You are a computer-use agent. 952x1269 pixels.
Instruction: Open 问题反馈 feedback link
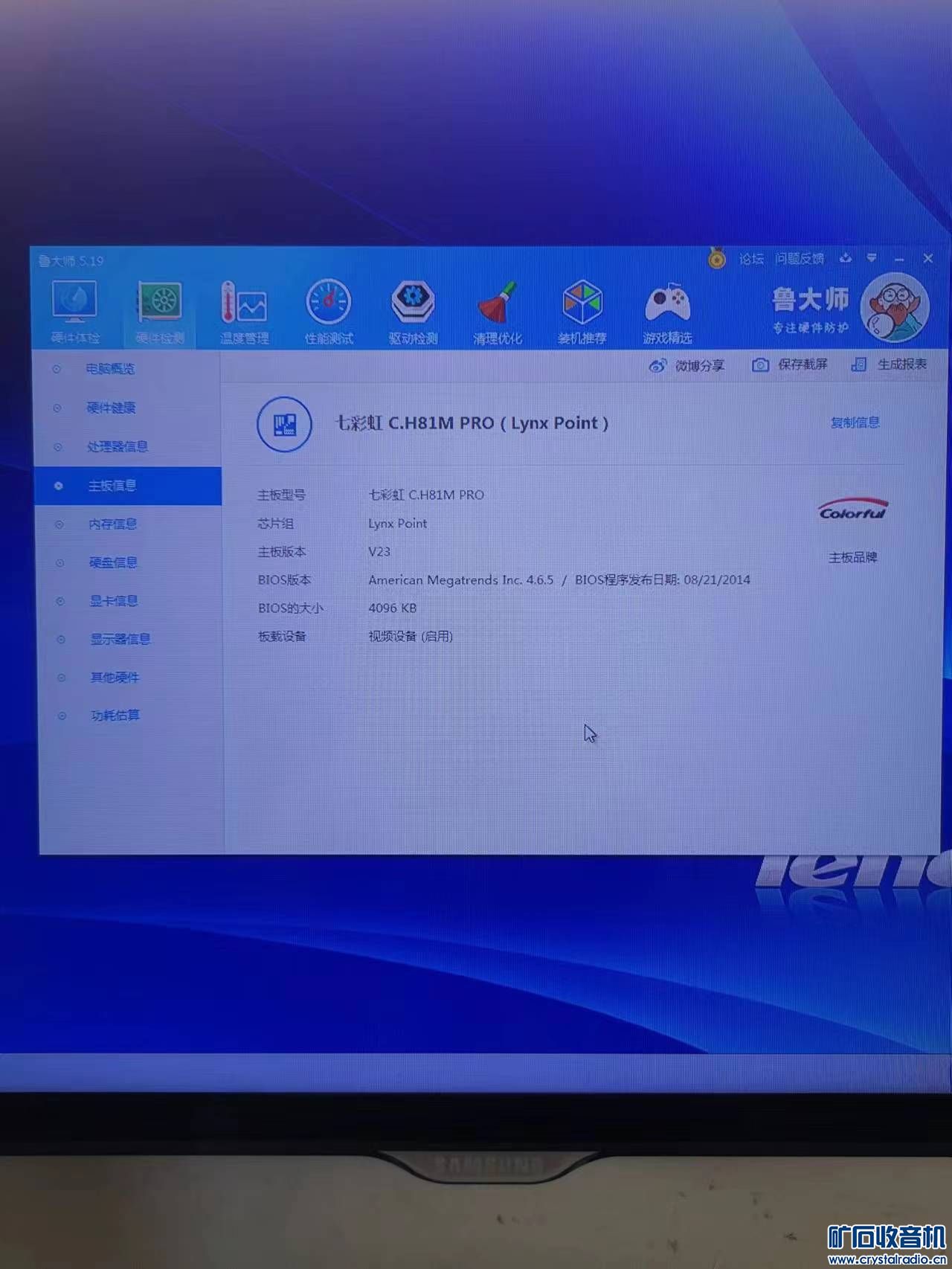pos(800,258)
